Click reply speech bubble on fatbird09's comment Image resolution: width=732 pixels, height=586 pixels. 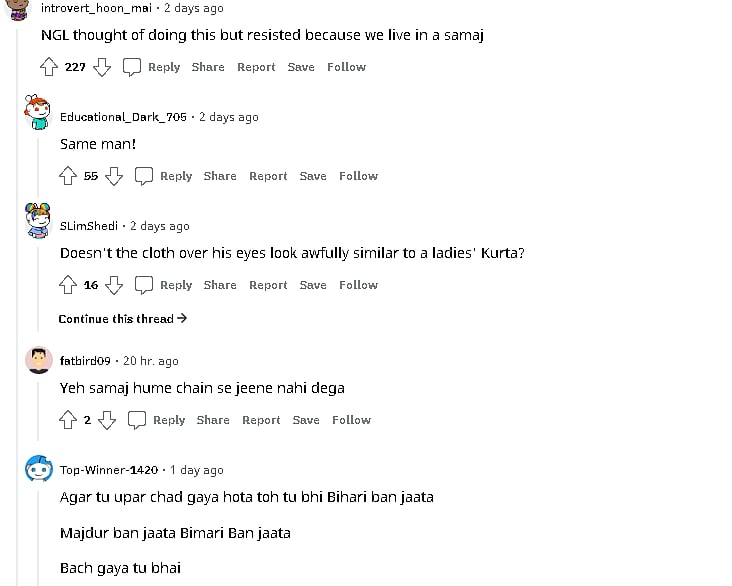coord(137,420)
